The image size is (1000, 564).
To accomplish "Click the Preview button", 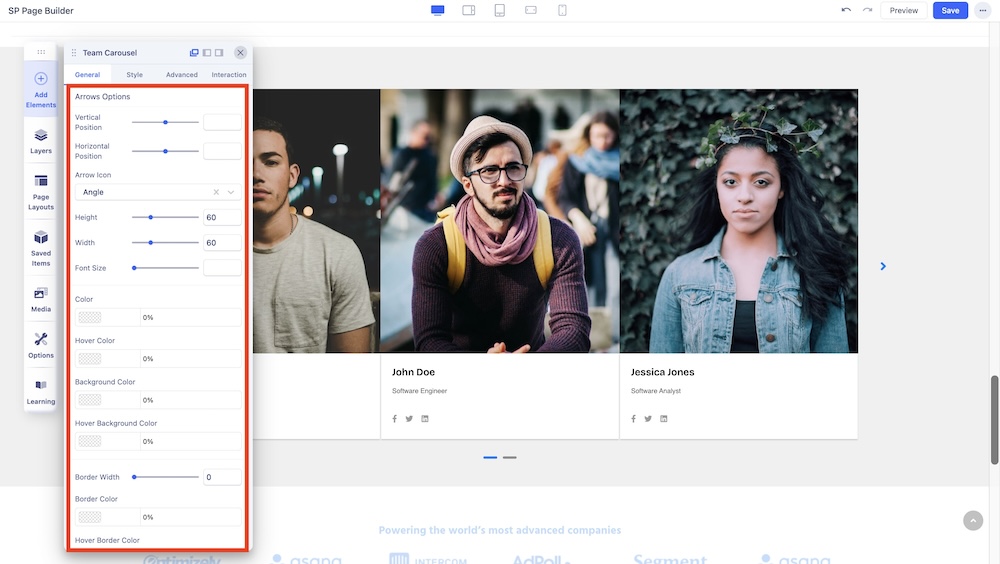I will coord(903,10).
